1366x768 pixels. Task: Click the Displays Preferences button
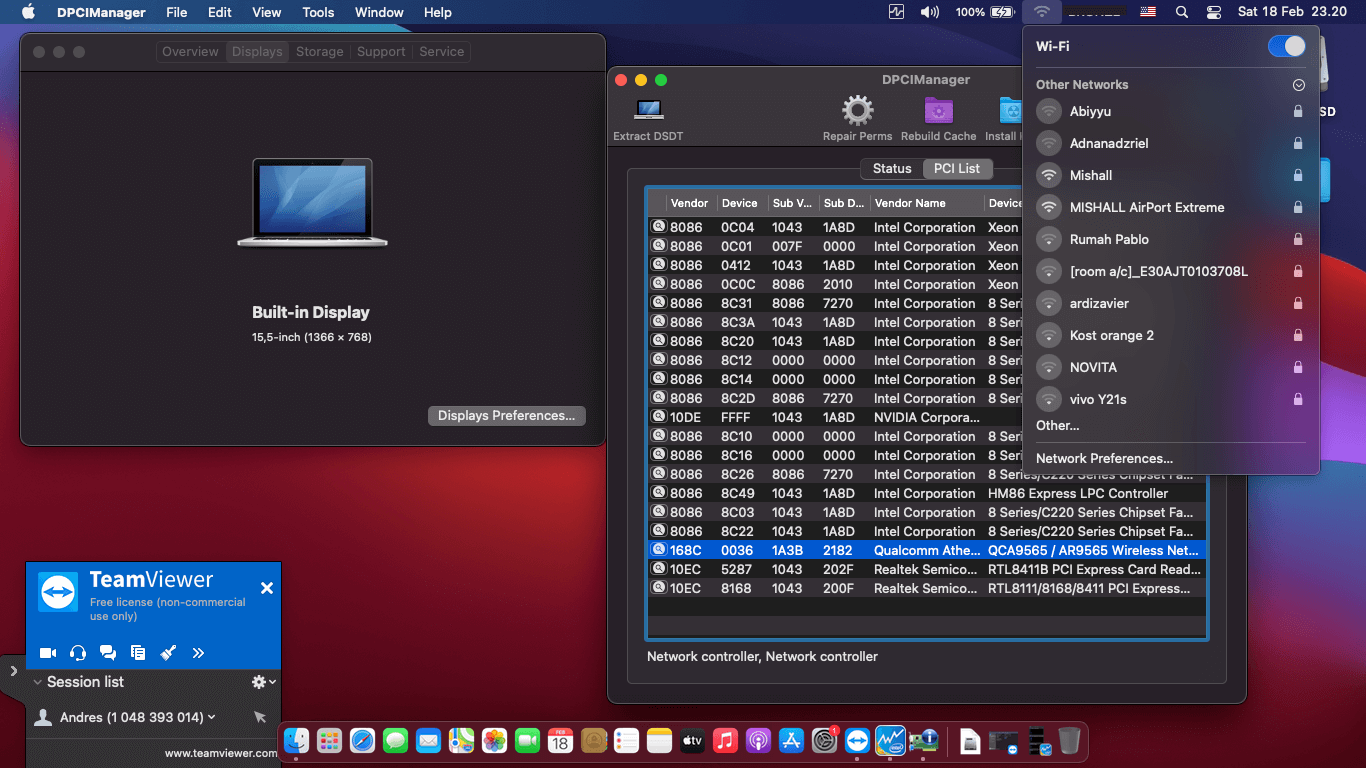(x=506, y=415)
